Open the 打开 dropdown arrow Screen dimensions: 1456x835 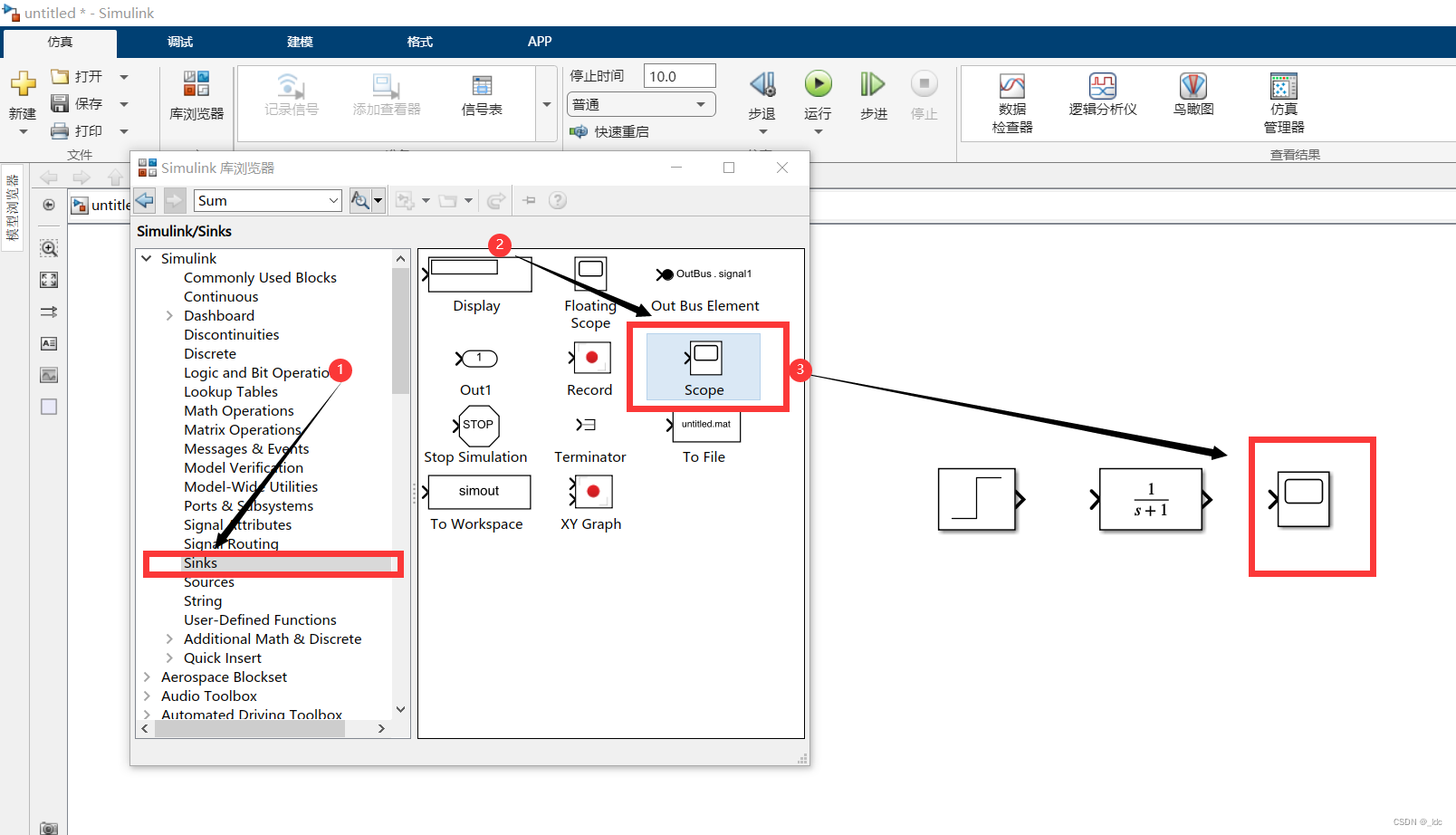pos(124,77)
